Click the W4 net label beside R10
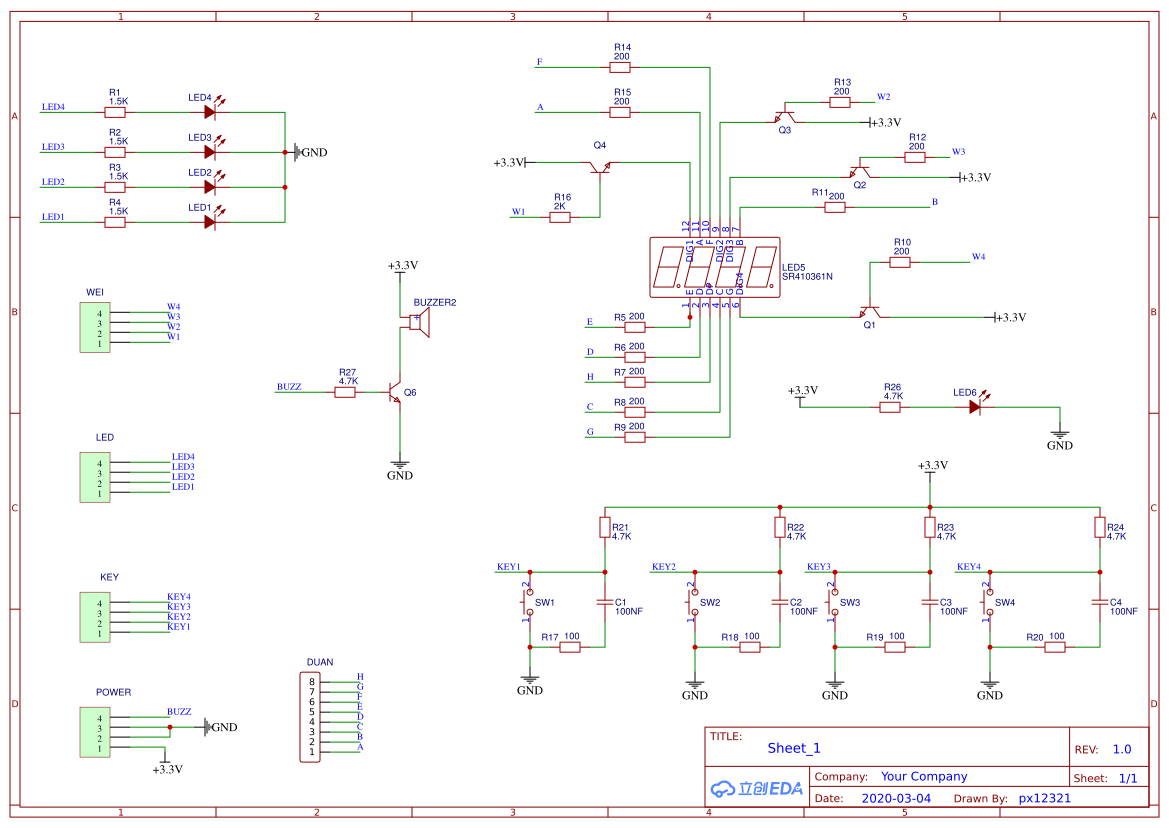 pos(978,257)
